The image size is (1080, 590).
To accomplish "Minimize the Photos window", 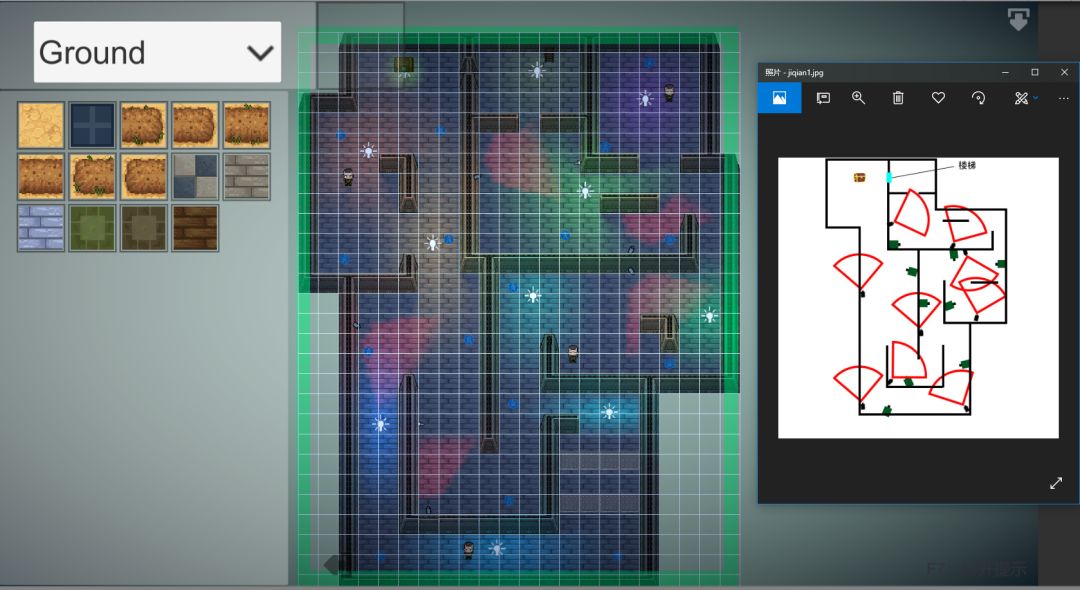I will pyautogui.click(x=1006, y=72).
